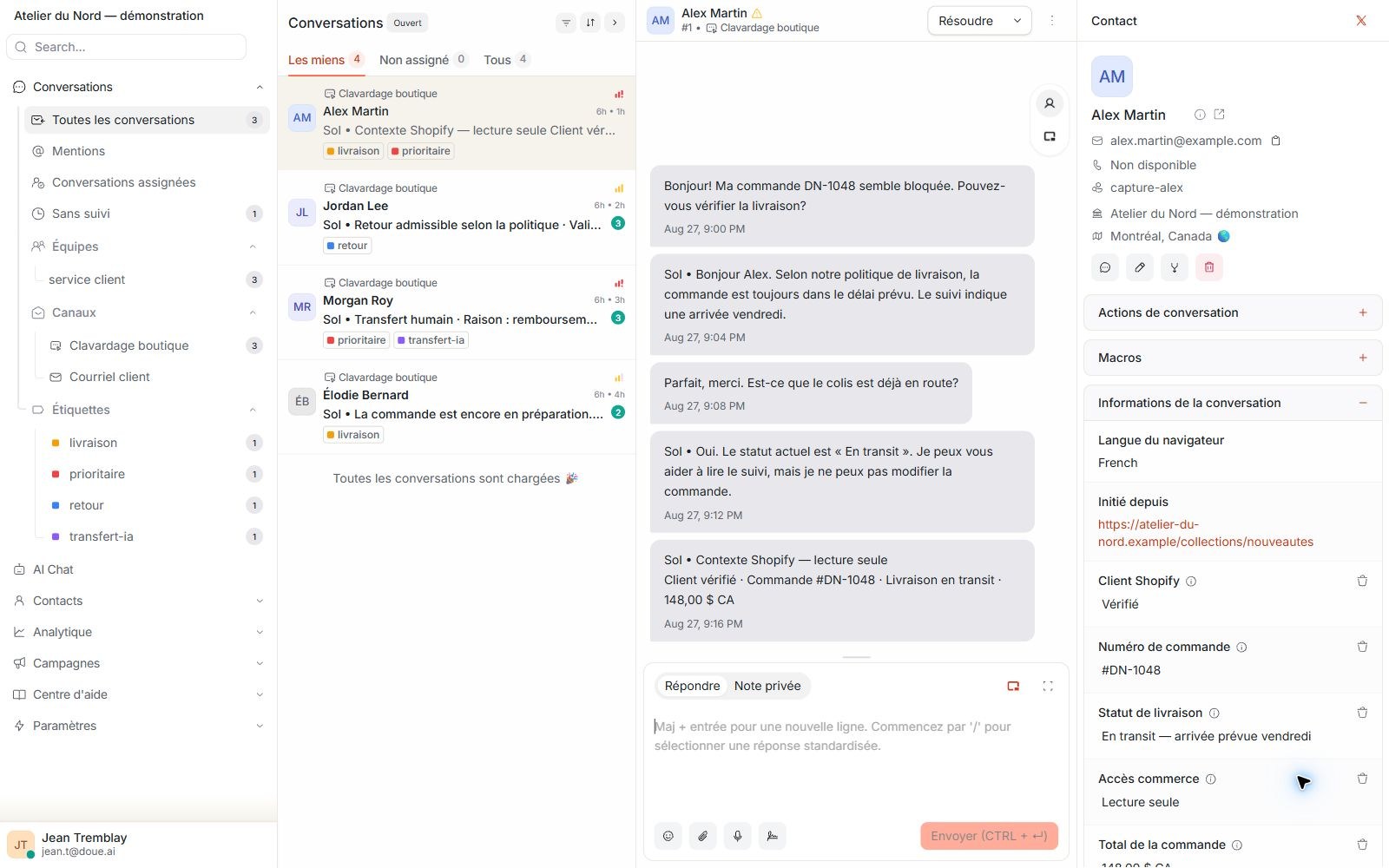The width and height of the screenshot is (1389, 868).
Task: Expand the Macros section
Action: coord(1363,358)
